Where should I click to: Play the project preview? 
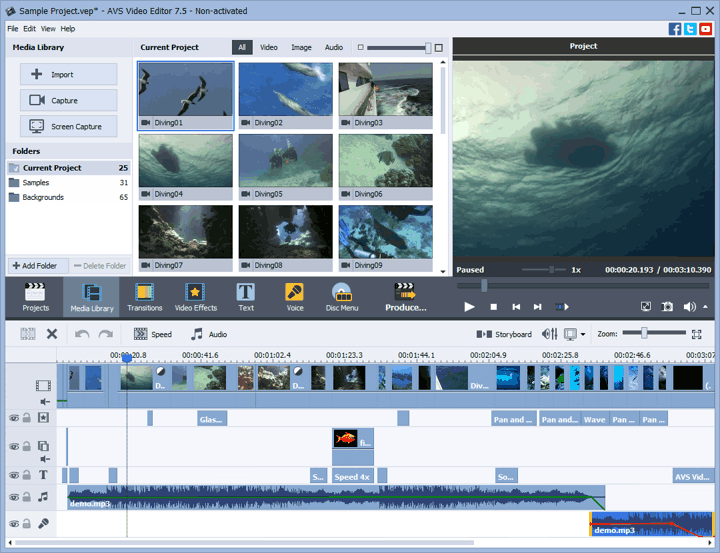[x=469, y=307]
